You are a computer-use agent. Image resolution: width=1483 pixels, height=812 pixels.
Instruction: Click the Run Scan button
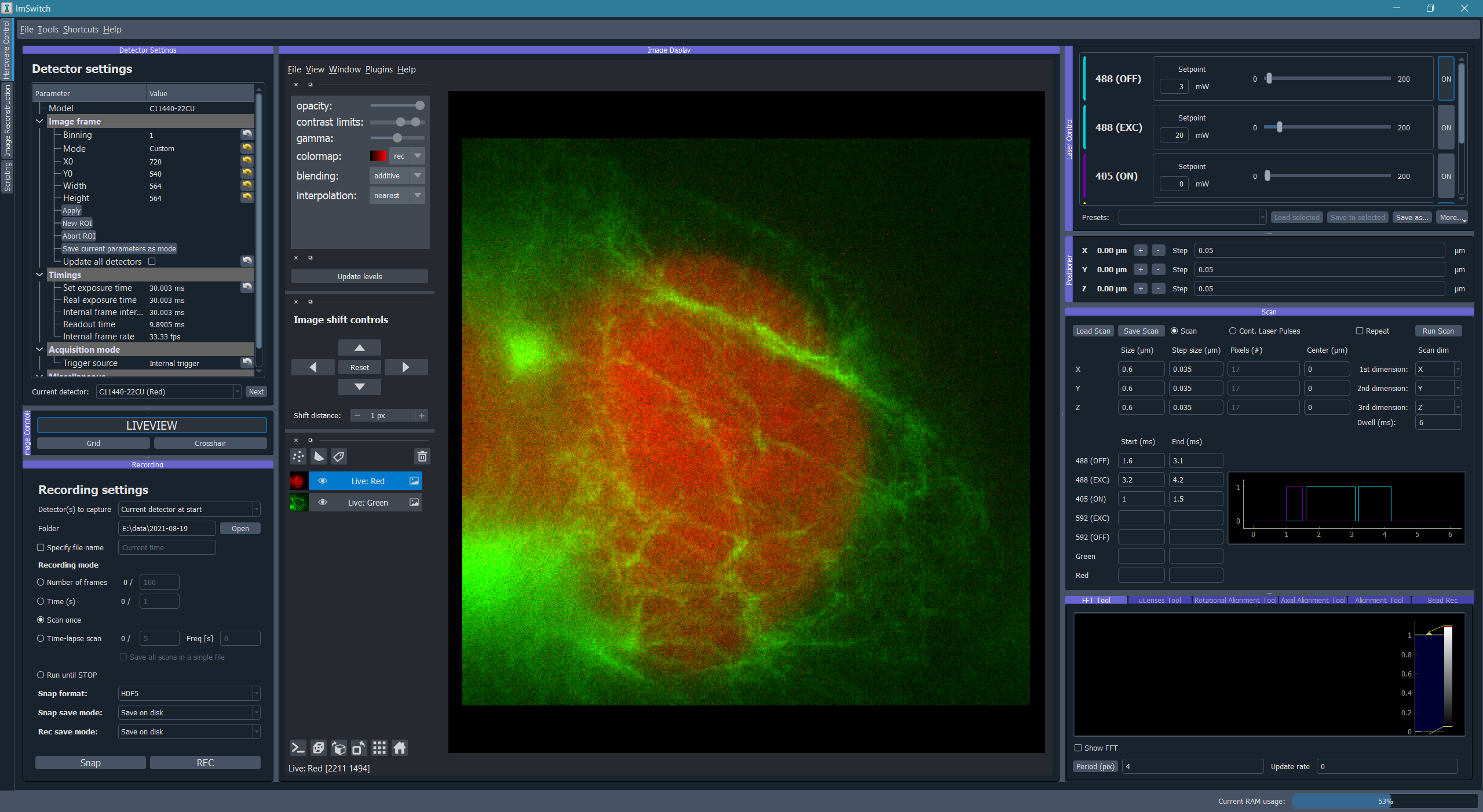point(1438,331)
